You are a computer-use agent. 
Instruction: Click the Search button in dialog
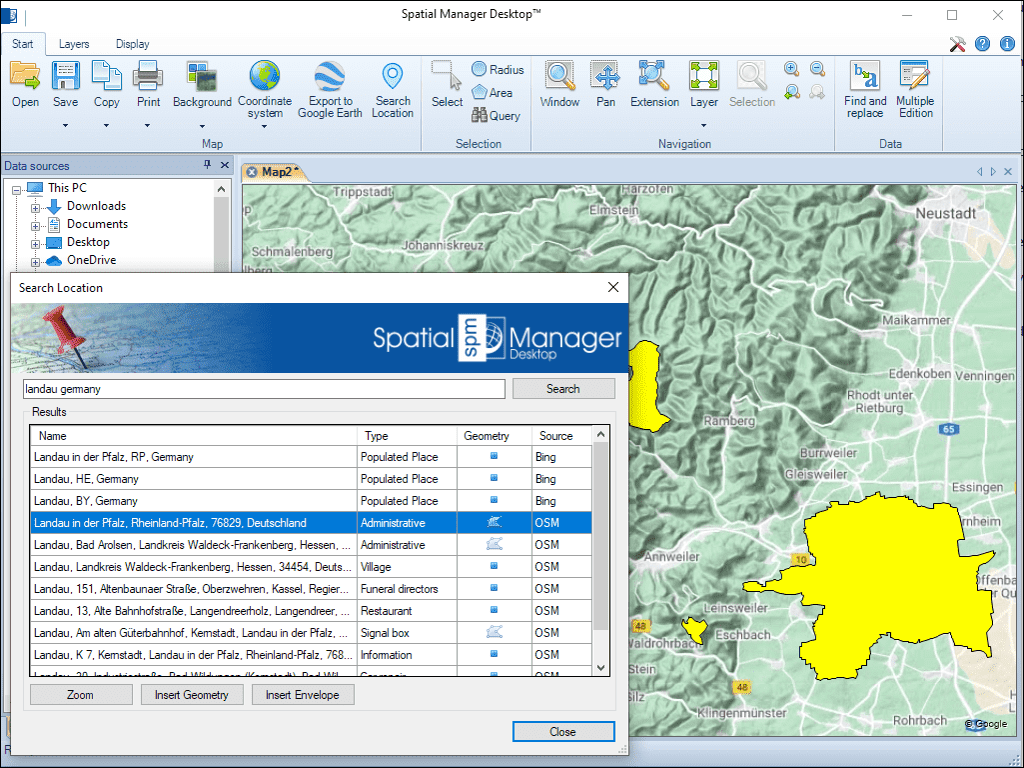pyautogui.click(x=563, y=389)
